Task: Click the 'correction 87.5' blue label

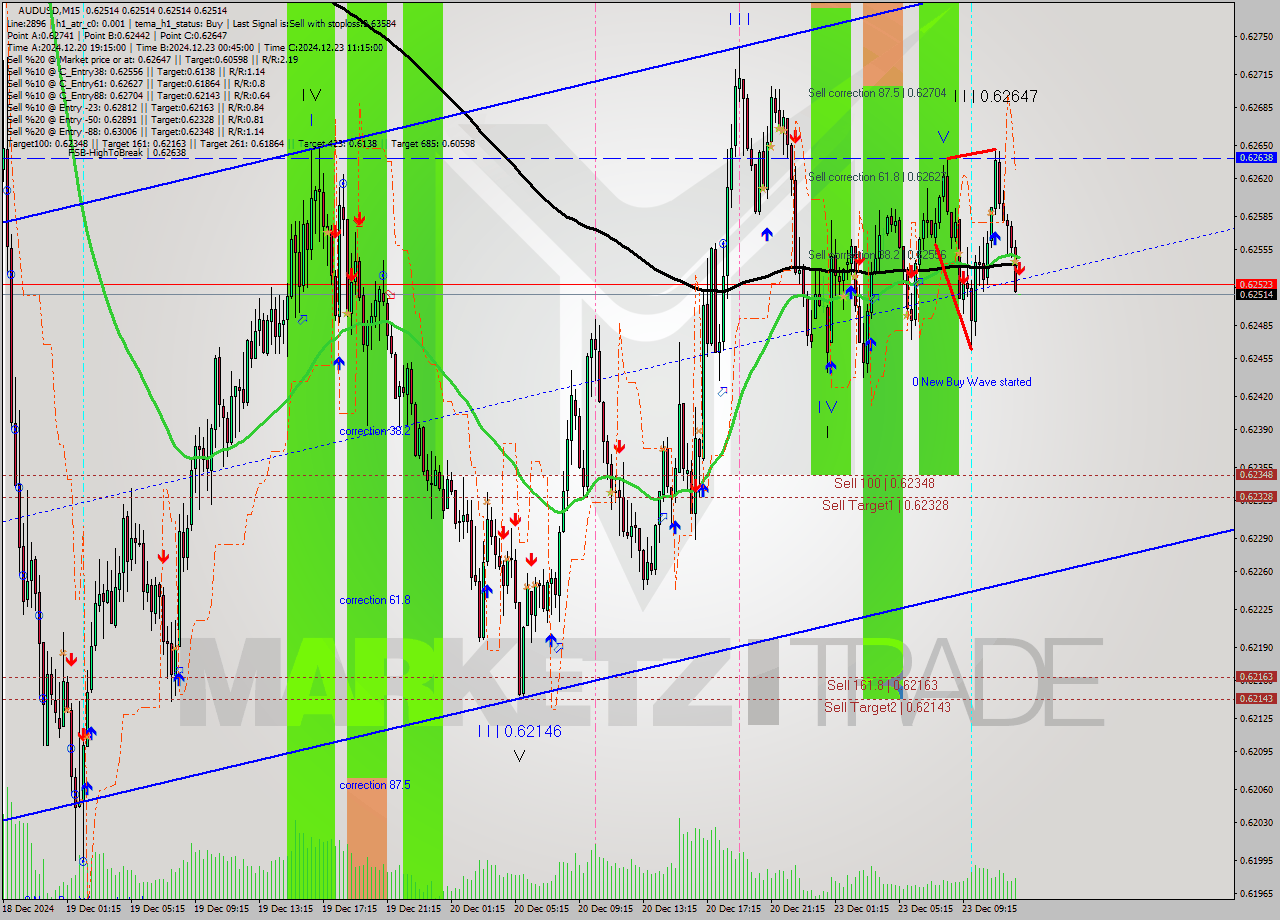Action: [375, 785]
